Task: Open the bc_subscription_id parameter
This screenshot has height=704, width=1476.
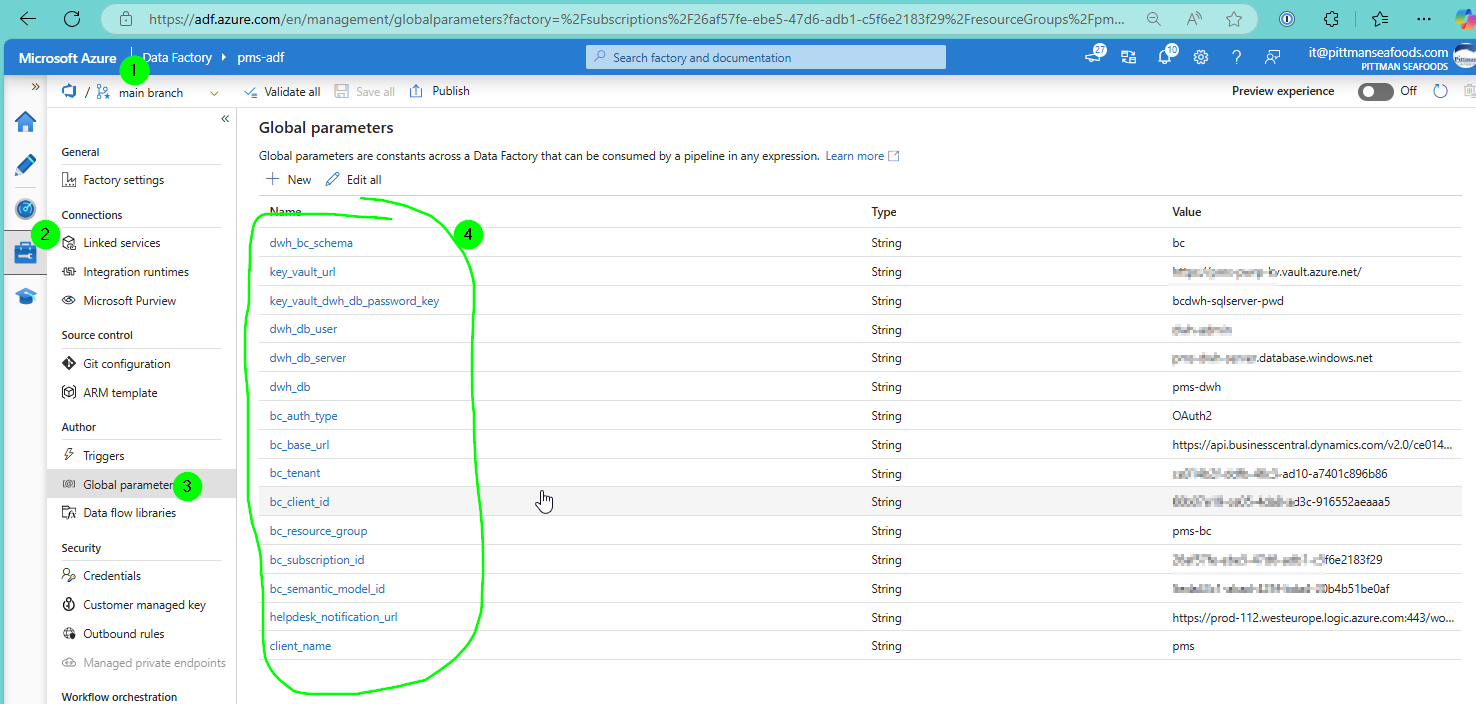Action: pyautogui.click(x=317, y=560)
